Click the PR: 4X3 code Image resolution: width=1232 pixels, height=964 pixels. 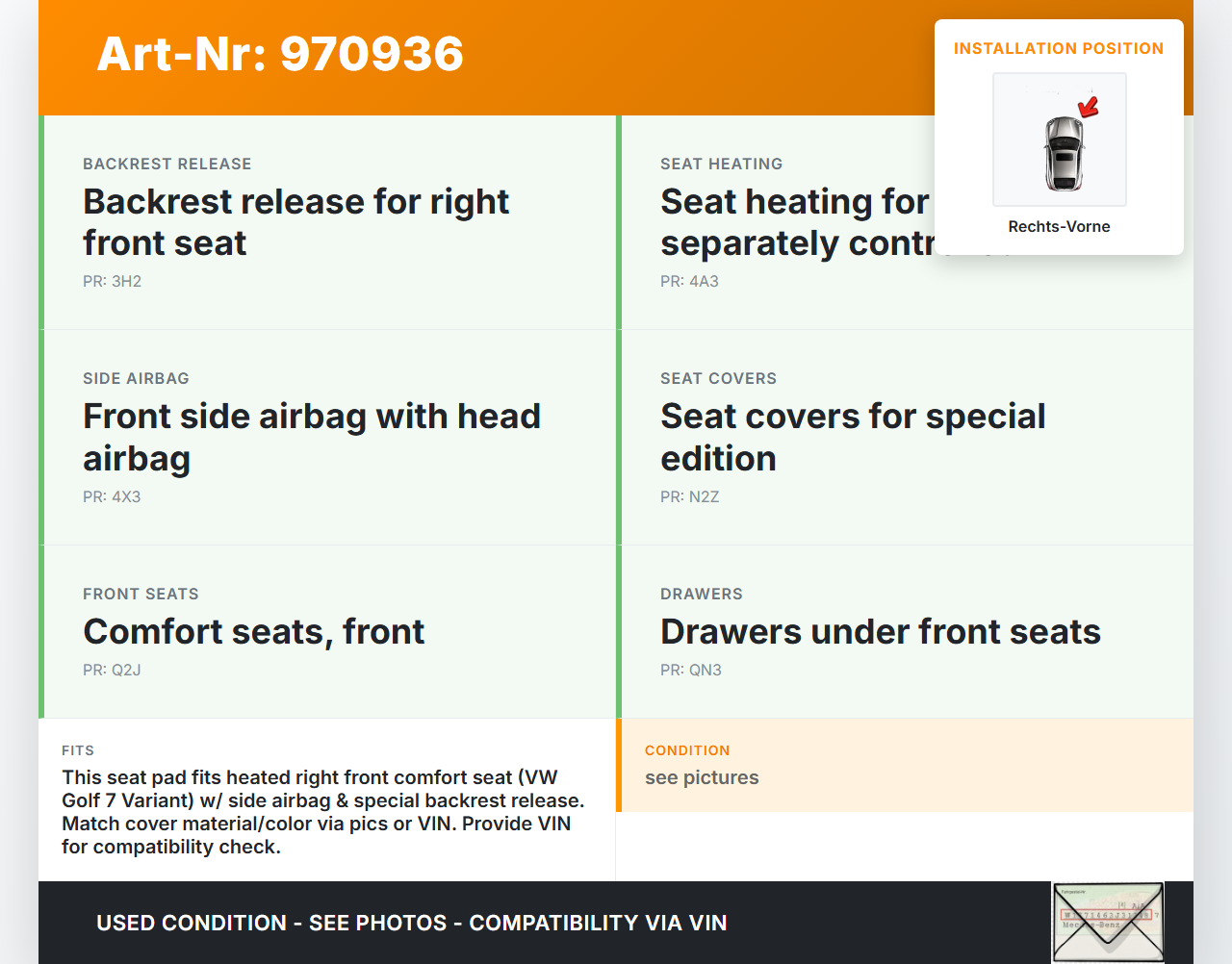[x=112, y=496]
